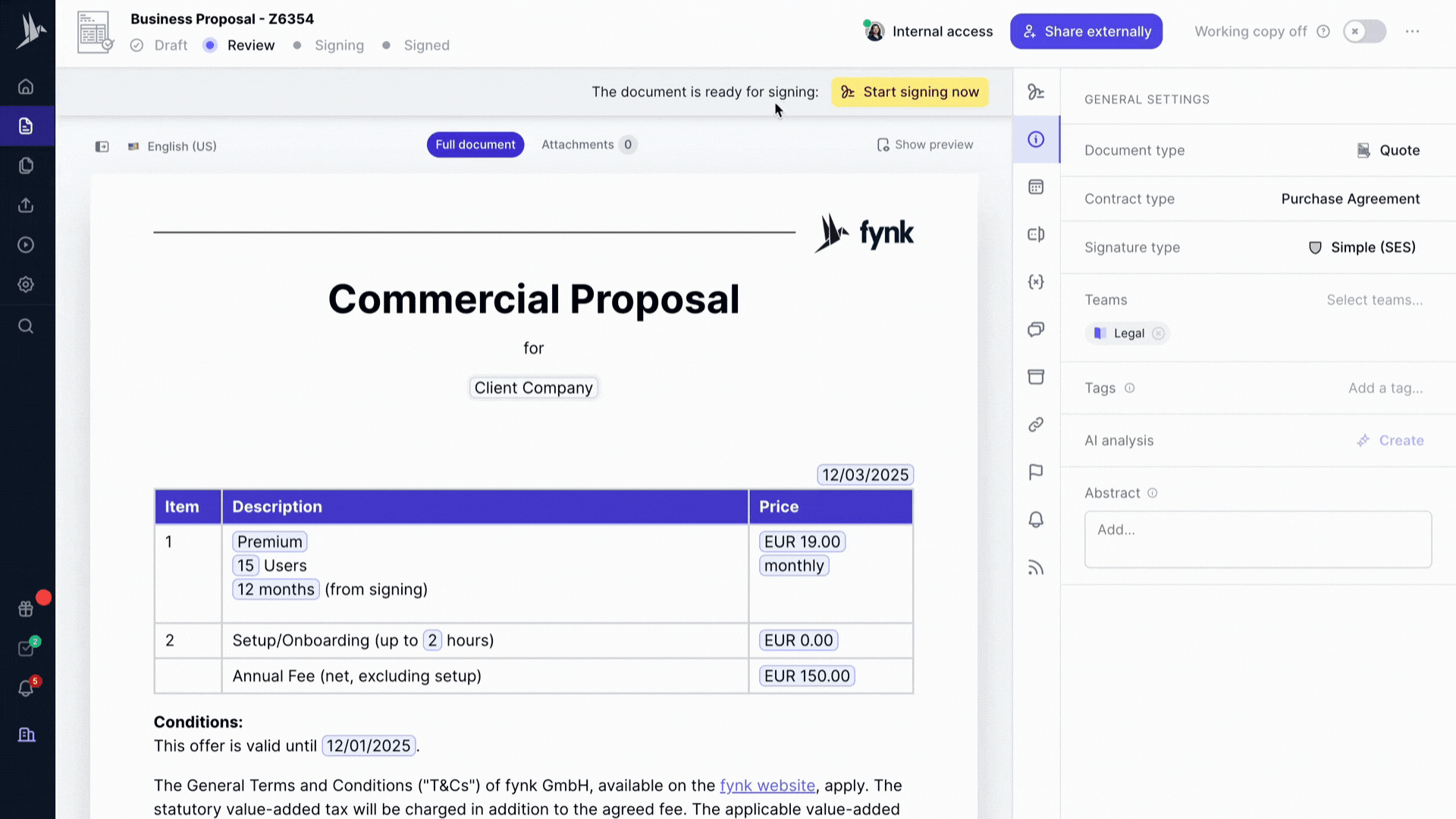Open the search icon in left sidebar
The width and height of the screenshot is (1456, 819).
click(x=26, y=326)
